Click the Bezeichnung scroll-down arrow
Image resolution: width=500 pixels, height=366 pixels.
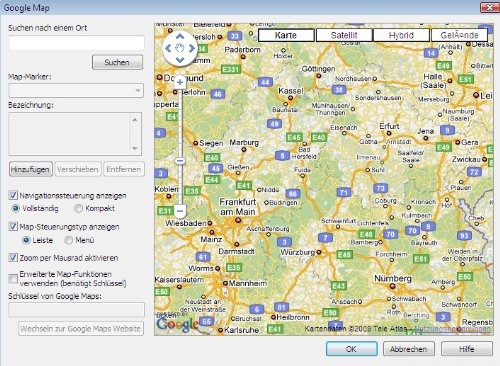[135, 148]
